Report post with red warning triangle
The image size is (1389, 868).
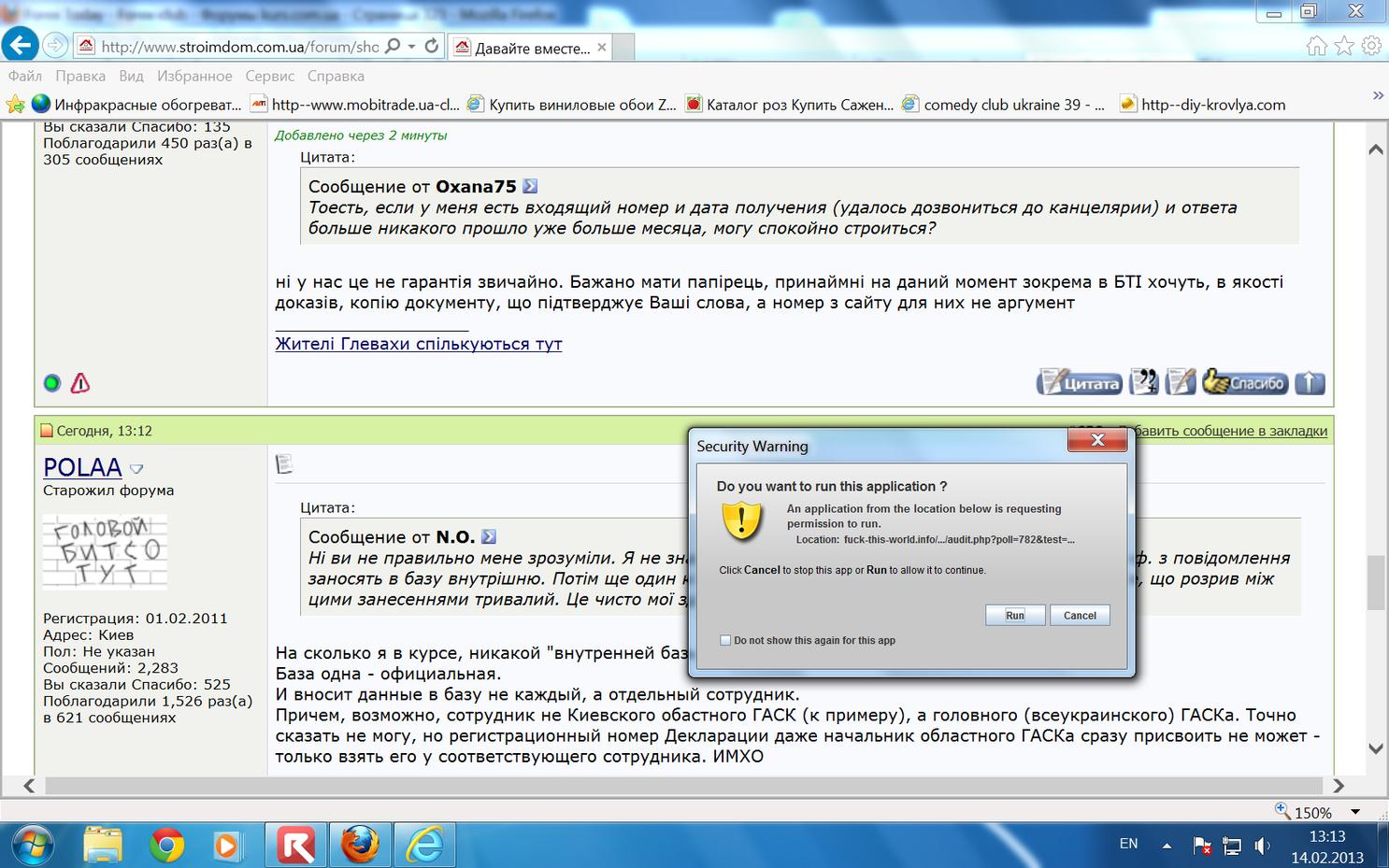(x=80, y=383)
